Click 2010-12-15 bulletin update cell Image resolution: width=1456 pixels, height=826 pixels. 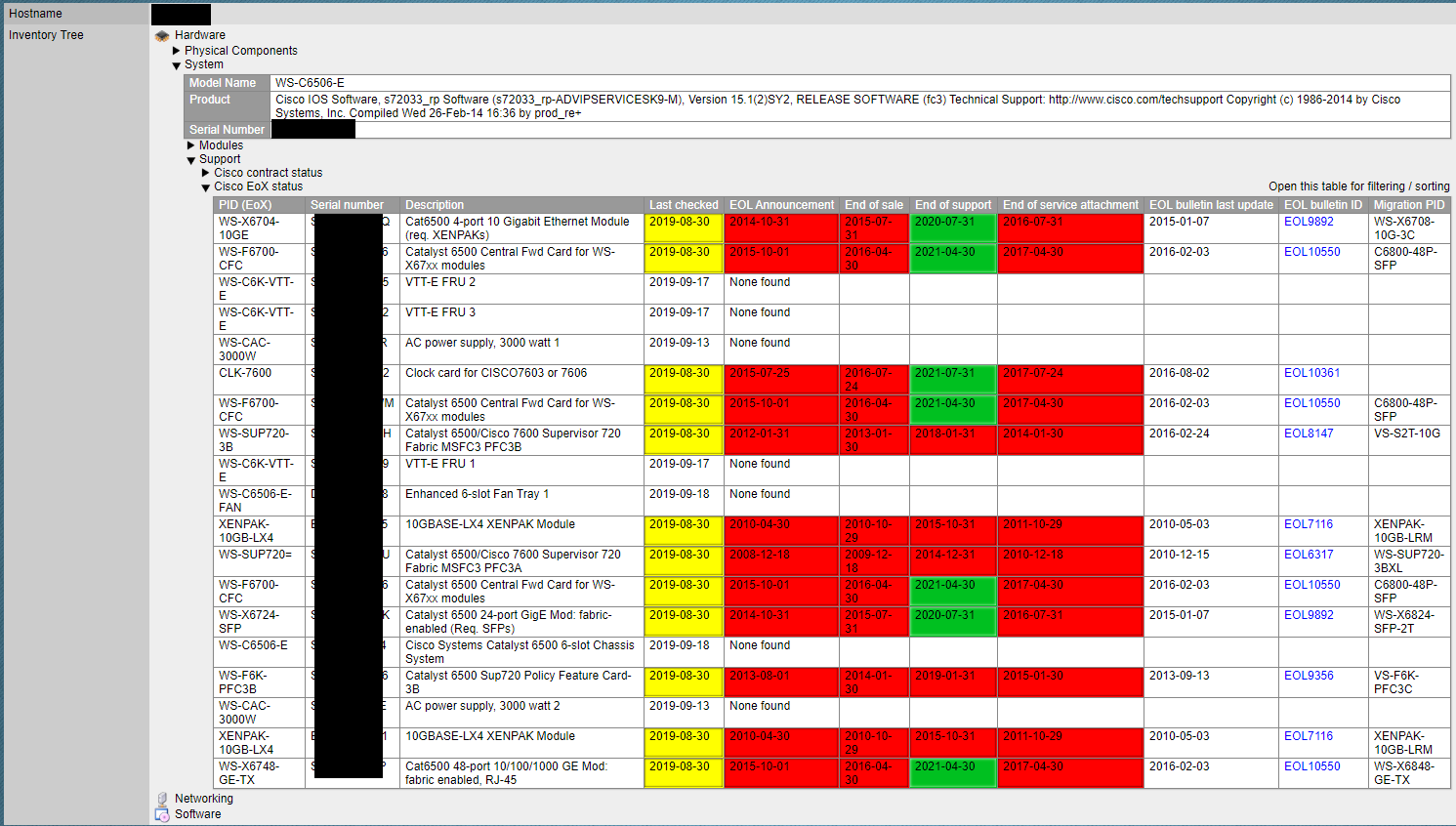[1212, 561]
